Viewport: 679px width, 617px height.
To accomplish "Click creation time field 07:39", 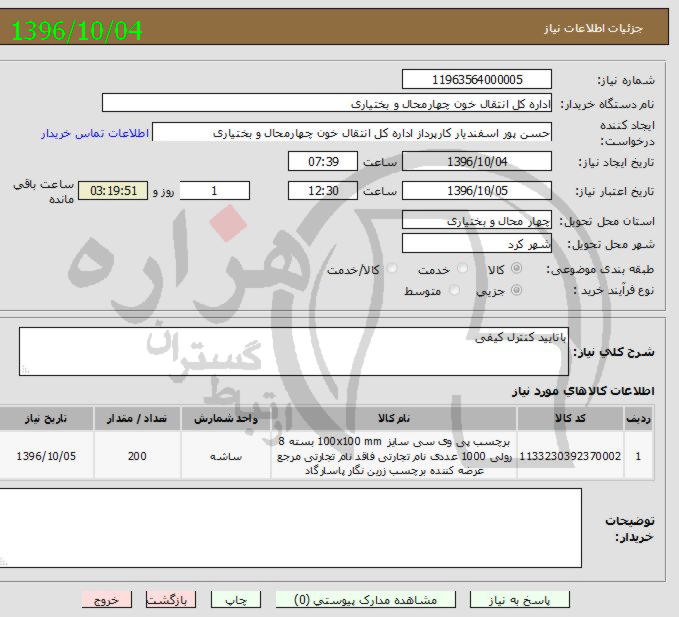I will [x=323, y=161].
